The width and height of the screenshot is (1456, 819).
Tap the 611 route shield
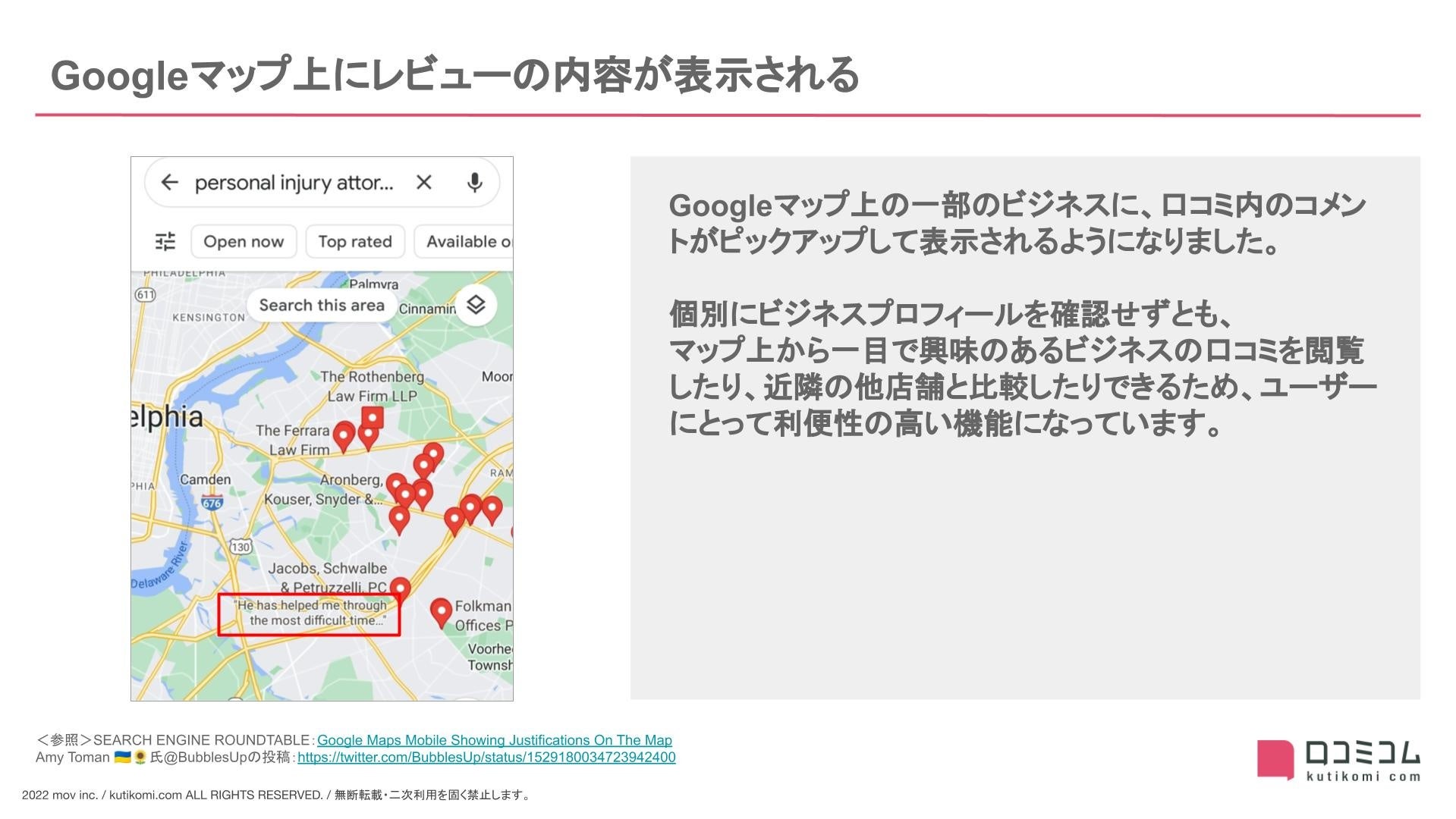coord(145,294)
